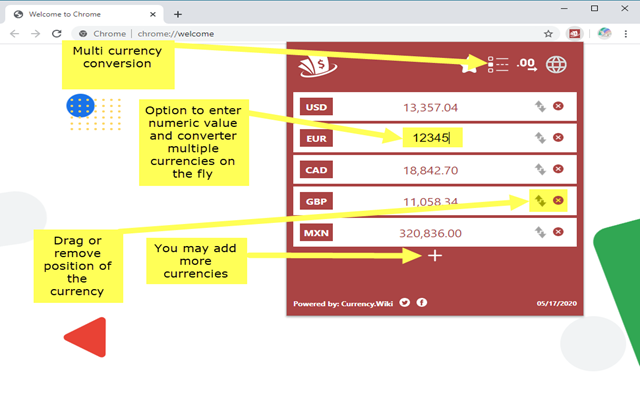Click the reorder arrows on GBP row
Viewport: 640px width, 400px height.
pyautogui.click(x=540, y=201)
